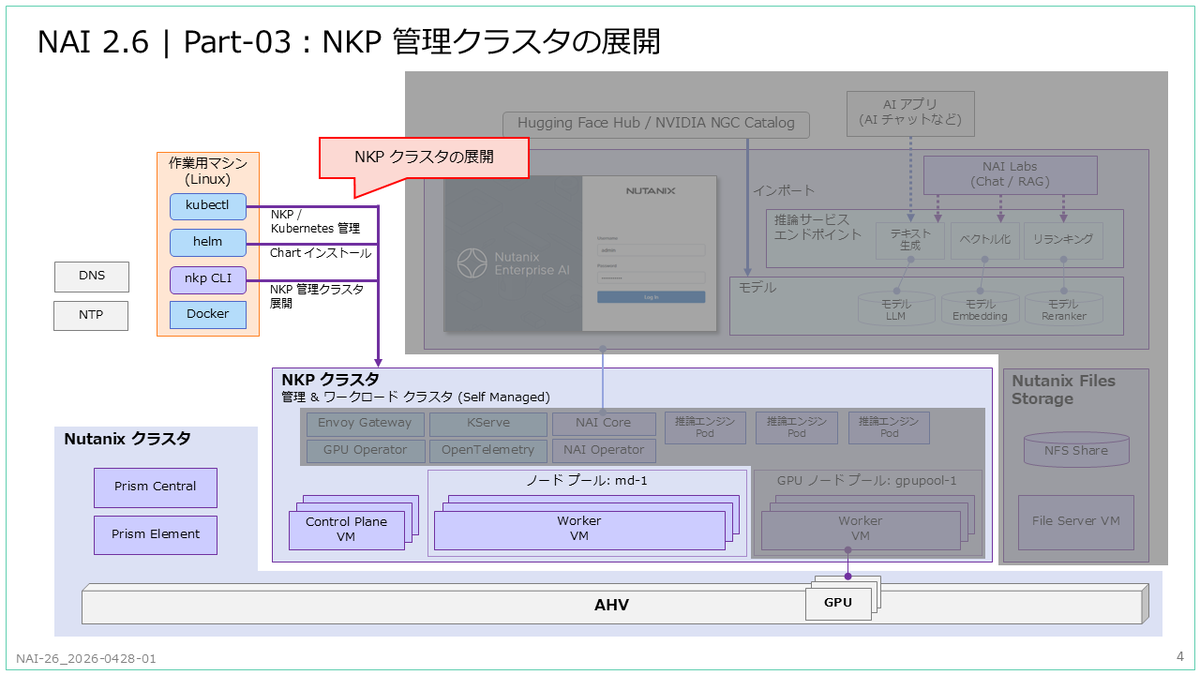
Task: Select the Worker VM in gpupool-1
Action: tap(860, 529)
